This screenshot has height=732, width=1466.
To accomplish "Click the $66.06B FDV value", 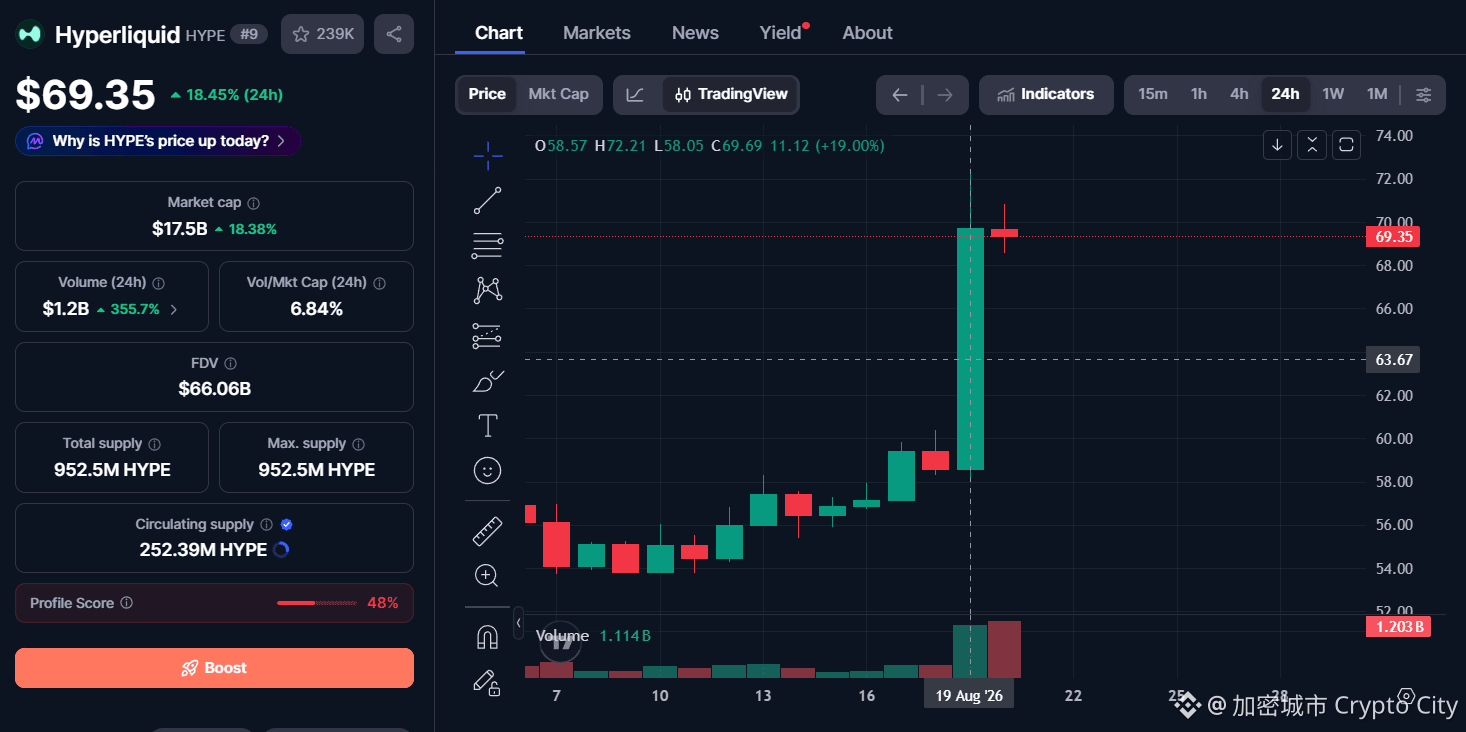I will click(214, 389).
